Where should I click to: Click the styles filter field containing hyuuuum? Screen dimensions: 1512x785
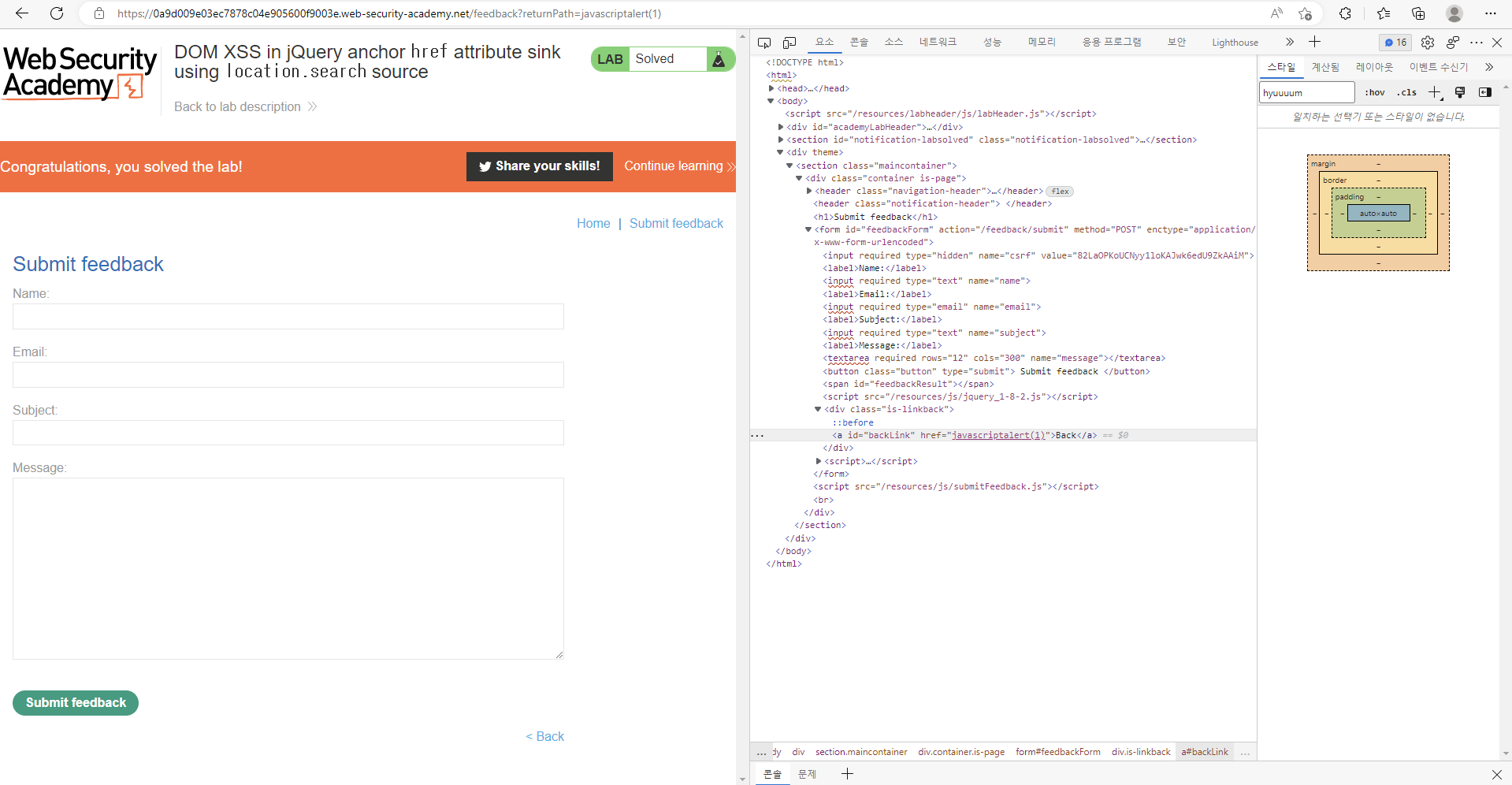[x=1306, y=92]
